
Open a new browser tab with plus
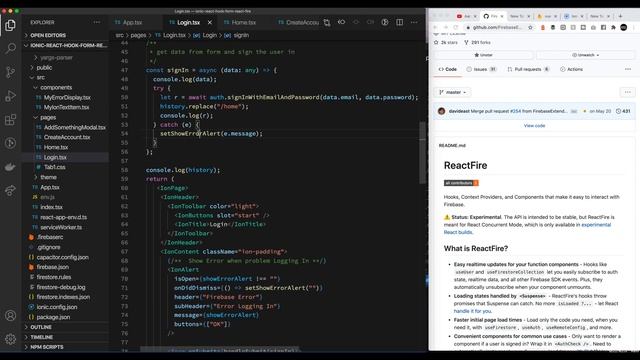pyautogui.click(x=620, y=16)
